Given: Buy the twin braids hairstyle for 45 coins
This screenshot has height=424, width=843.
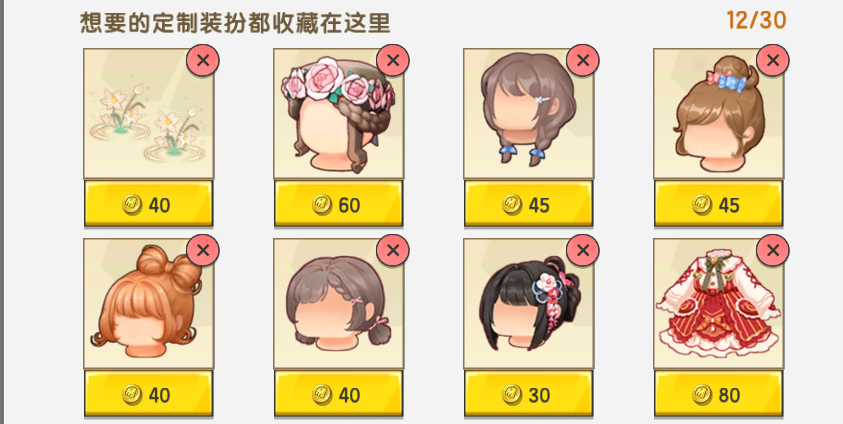Looking at the screenshot, I should click(x=528, y=204).
